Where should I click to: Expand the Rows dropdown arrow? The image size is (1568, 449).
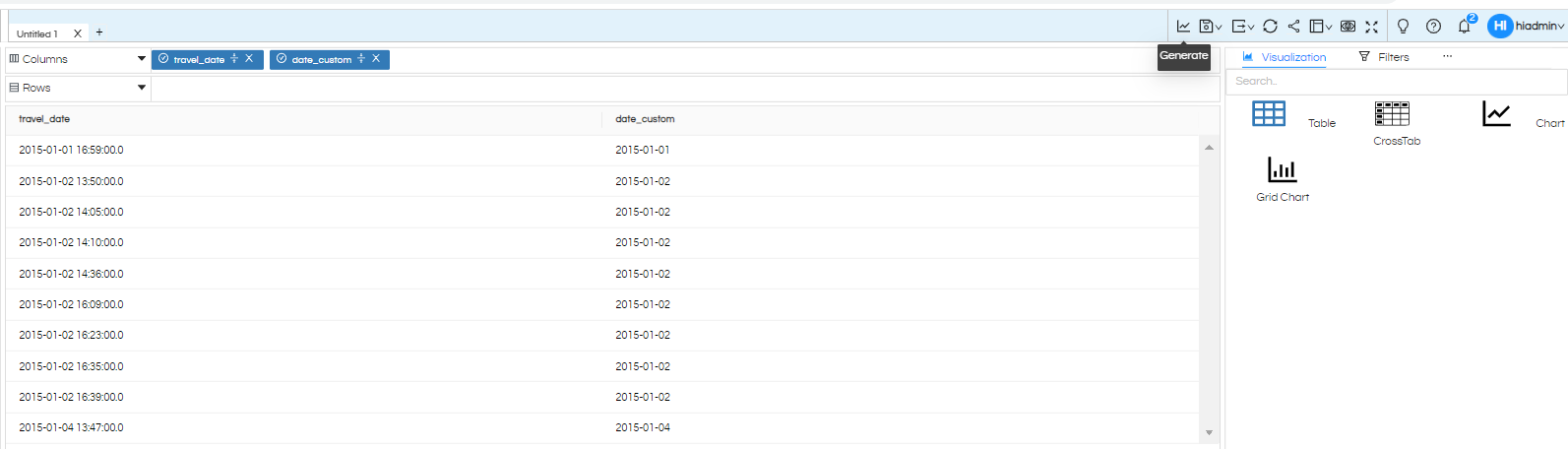[x=142, y=88]
